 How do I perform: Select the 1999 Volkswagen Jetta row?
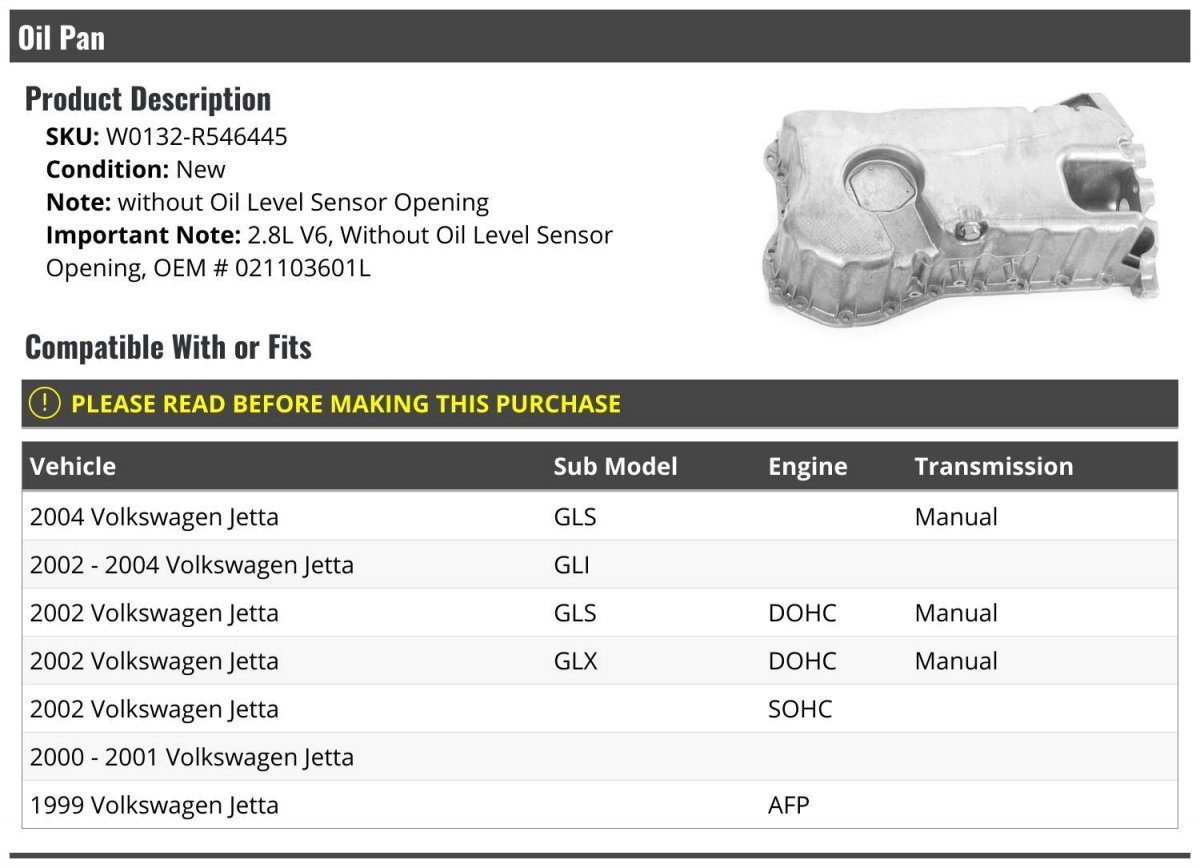click(600, 805)
